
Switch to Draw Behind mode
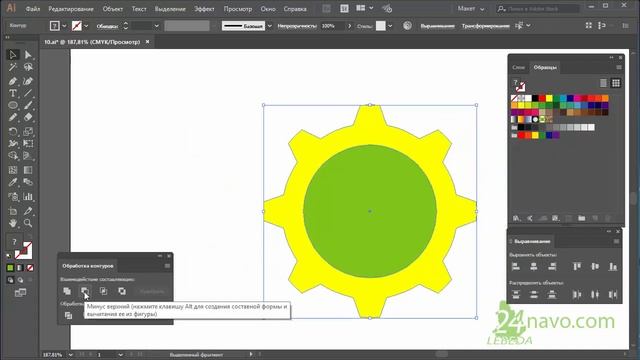(20, 280)
